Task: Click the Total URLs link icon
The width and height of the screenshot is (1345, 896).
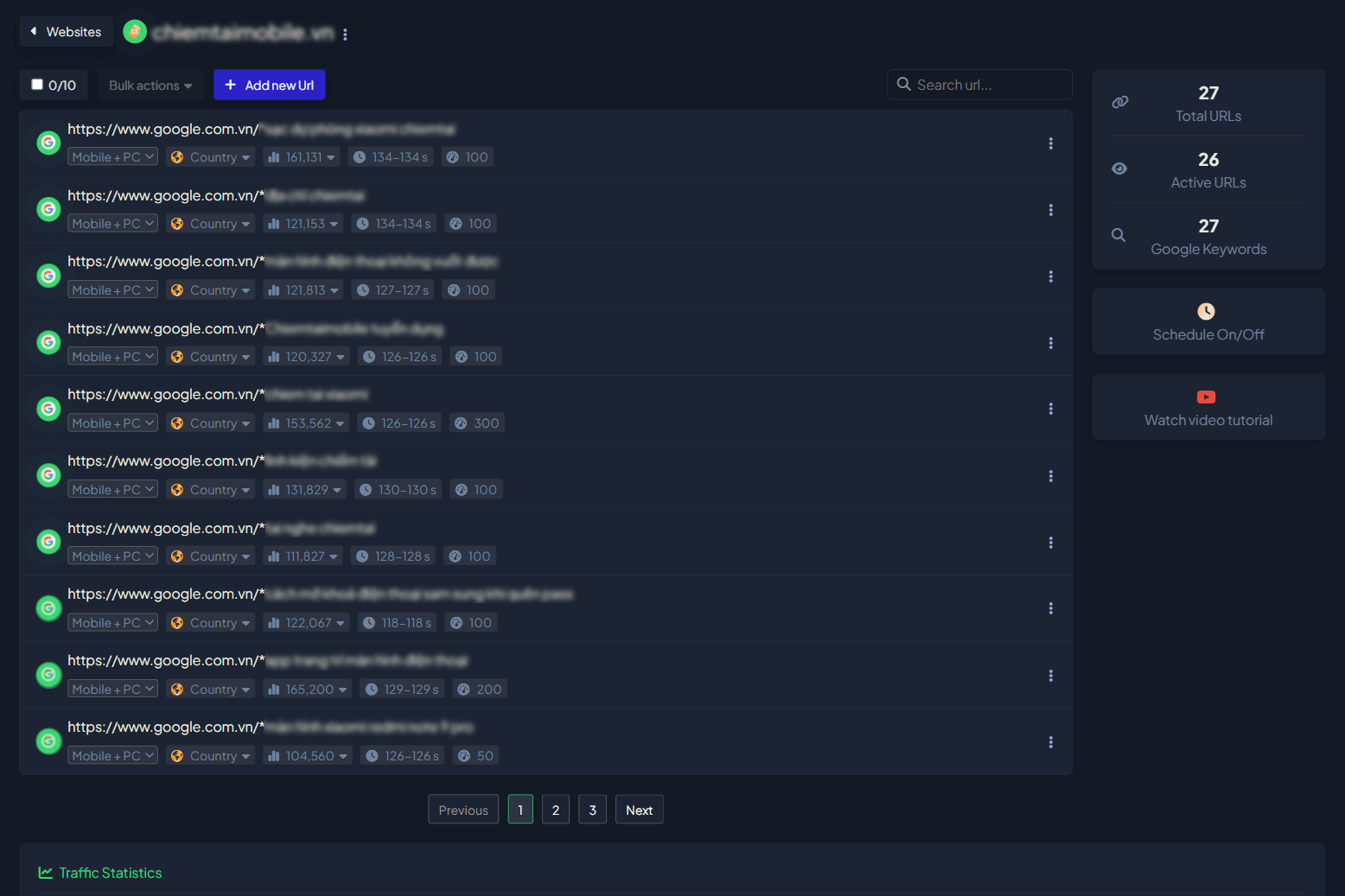Action: (1120, 102)
